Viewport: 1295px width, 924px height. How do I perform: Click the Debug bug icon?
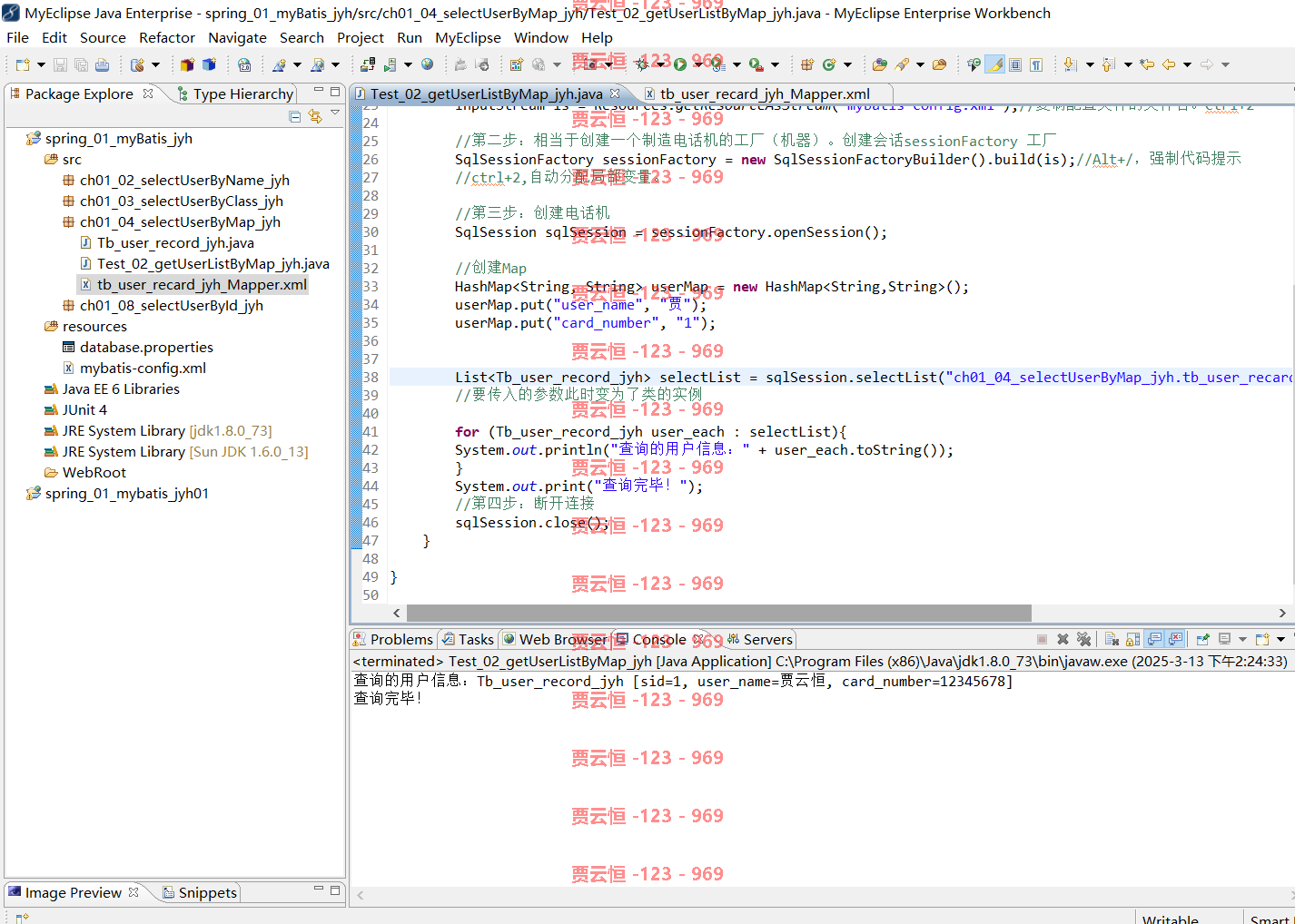pyautogui.click(x=642, y=64)
